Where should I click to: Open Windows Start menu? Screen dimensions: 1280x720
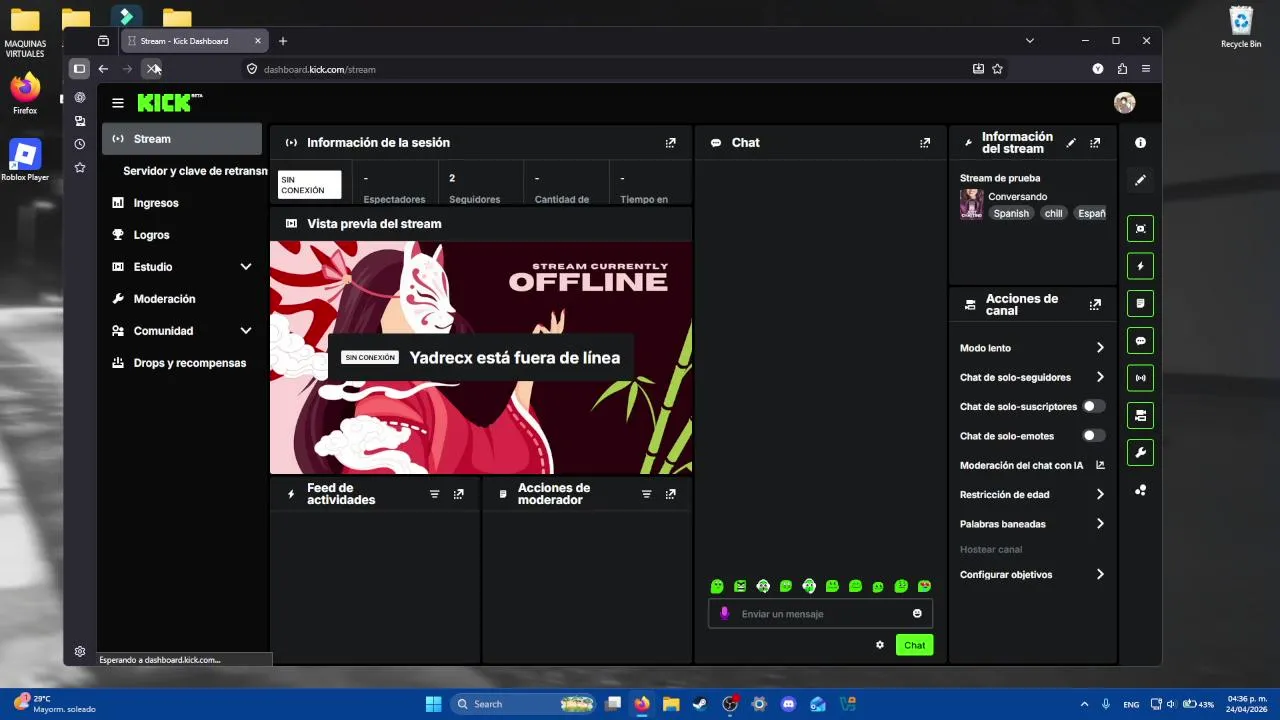click(433, 704)
